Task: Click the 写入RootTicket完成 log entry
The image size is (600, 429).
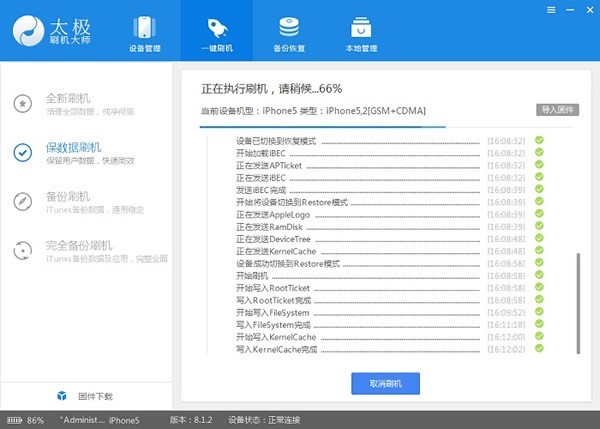Action: pyautogui.click(x=274, y=300)
